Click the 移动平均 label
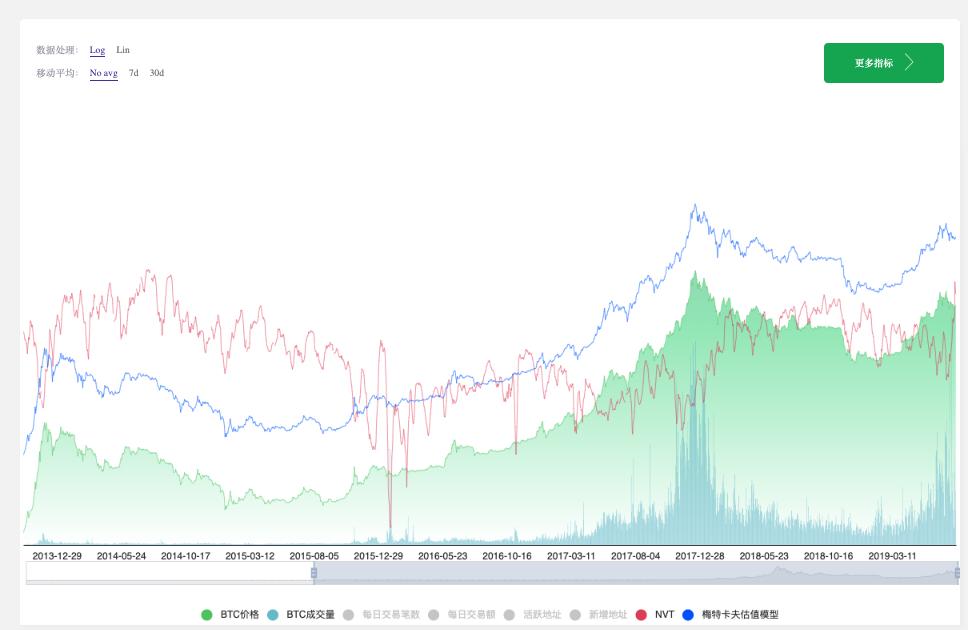The height and width of the screenshot is (630, 968). [x=57, y=73]
